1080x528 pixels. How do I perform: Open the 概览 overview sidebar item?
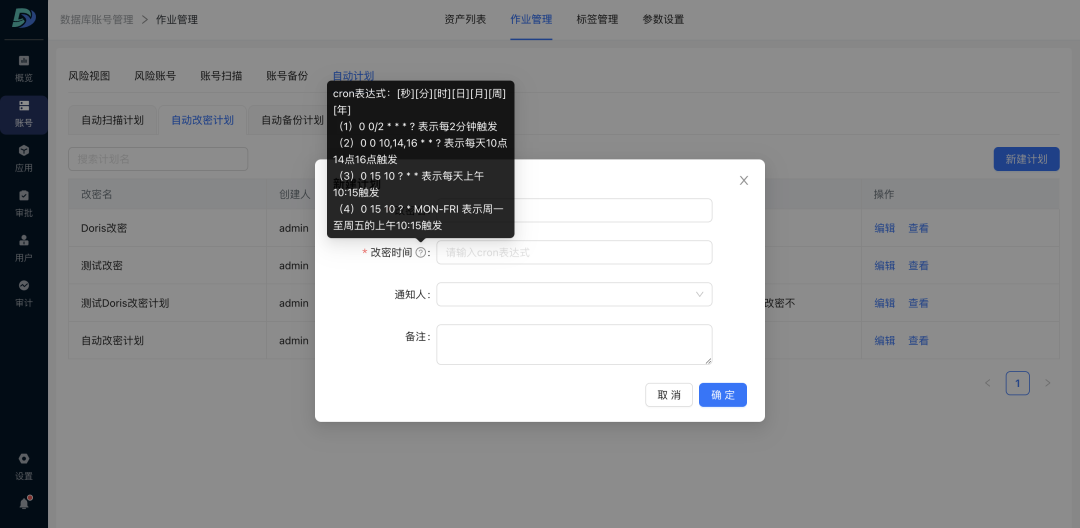(23, 69)
